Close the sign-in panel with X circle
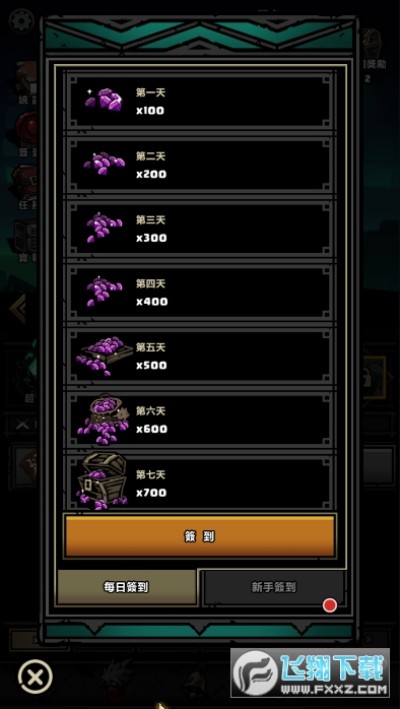Screen dimensions: 400x709 click(x=35, y=677)
